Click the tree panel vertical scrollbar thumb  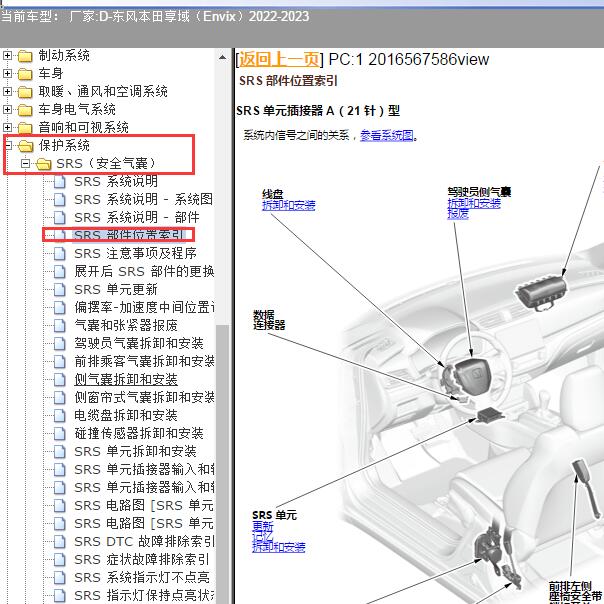(x=222, y=464)
